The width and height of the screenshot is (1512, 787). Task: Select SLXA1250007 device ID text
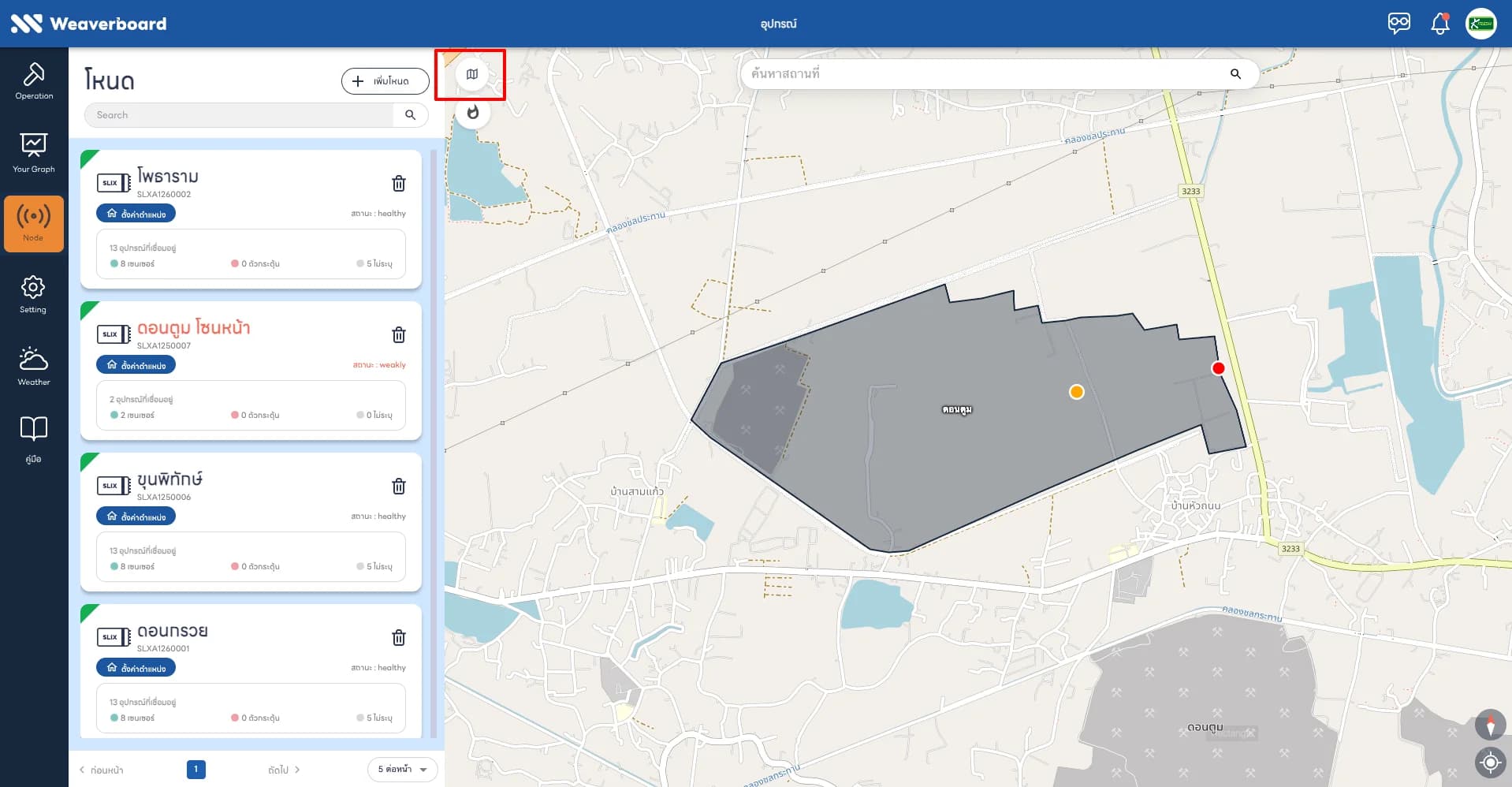click(x=164, y=345)
